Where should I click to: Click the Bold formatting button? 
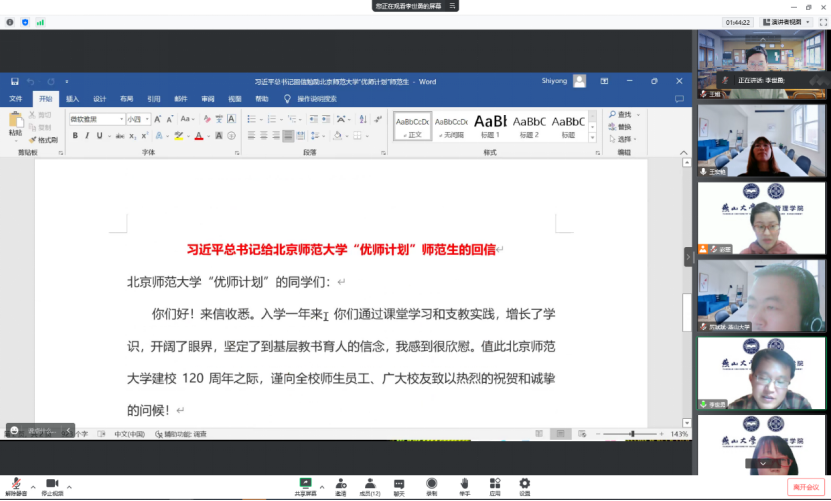(x=73, y=135)
